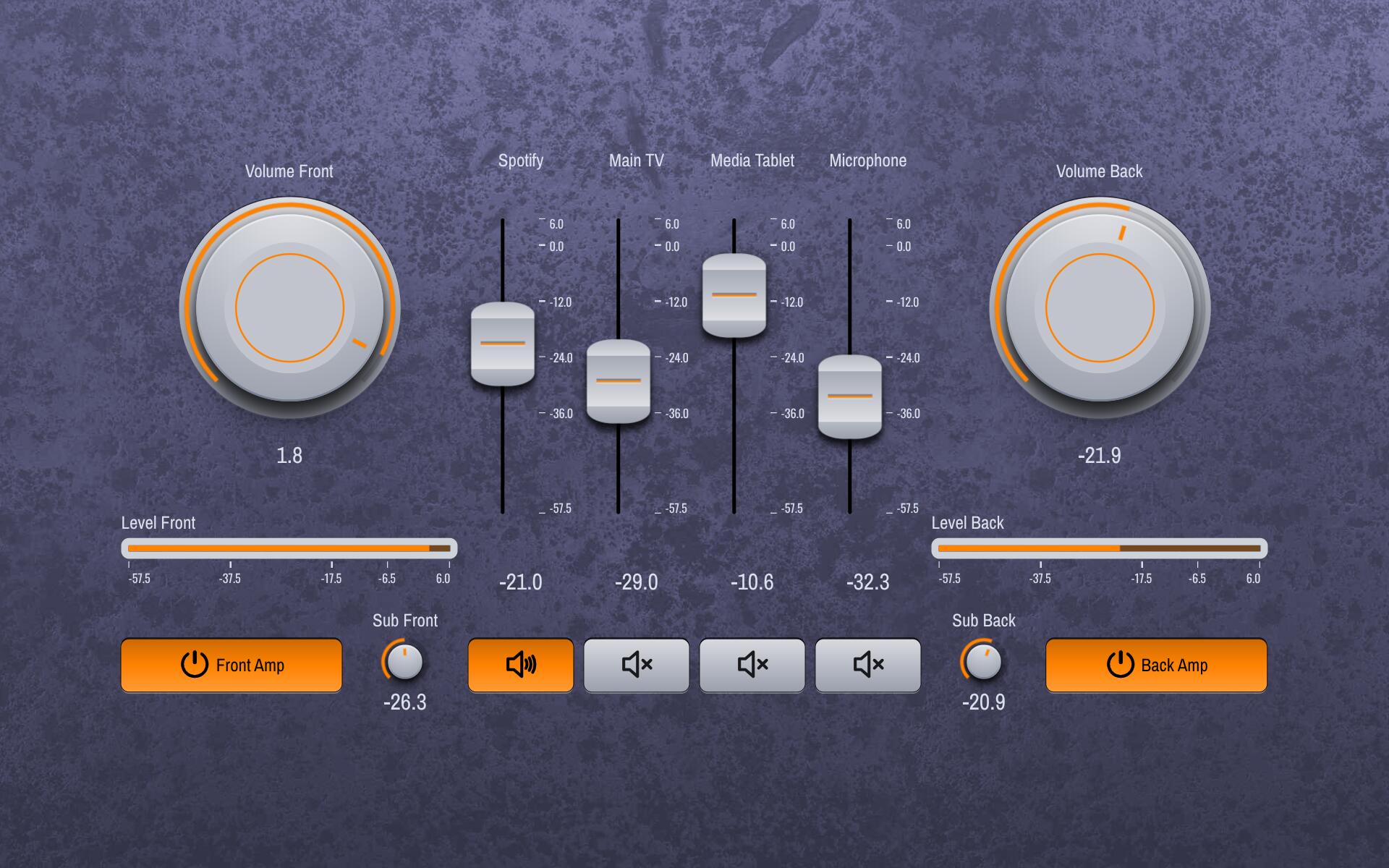Unmute the Main TV channel

tap(636, 665)
